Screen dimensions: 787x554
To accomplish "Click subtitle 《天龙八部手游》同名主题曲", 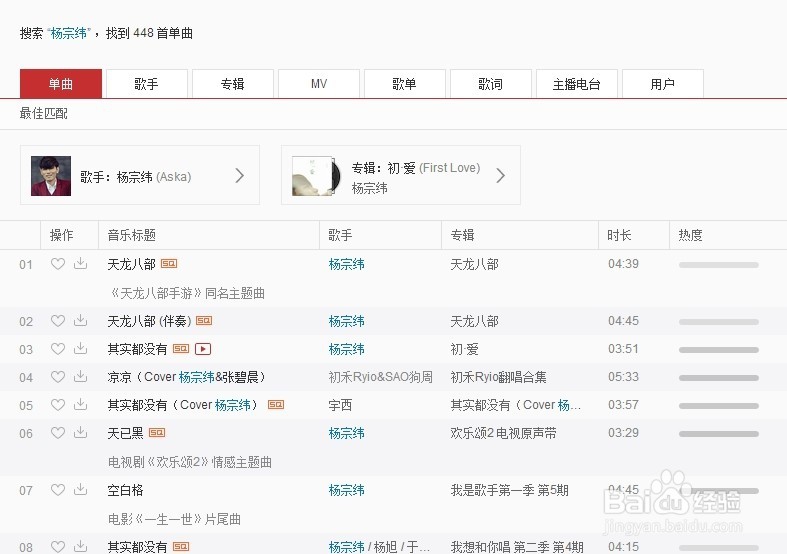I will [187, 293].
